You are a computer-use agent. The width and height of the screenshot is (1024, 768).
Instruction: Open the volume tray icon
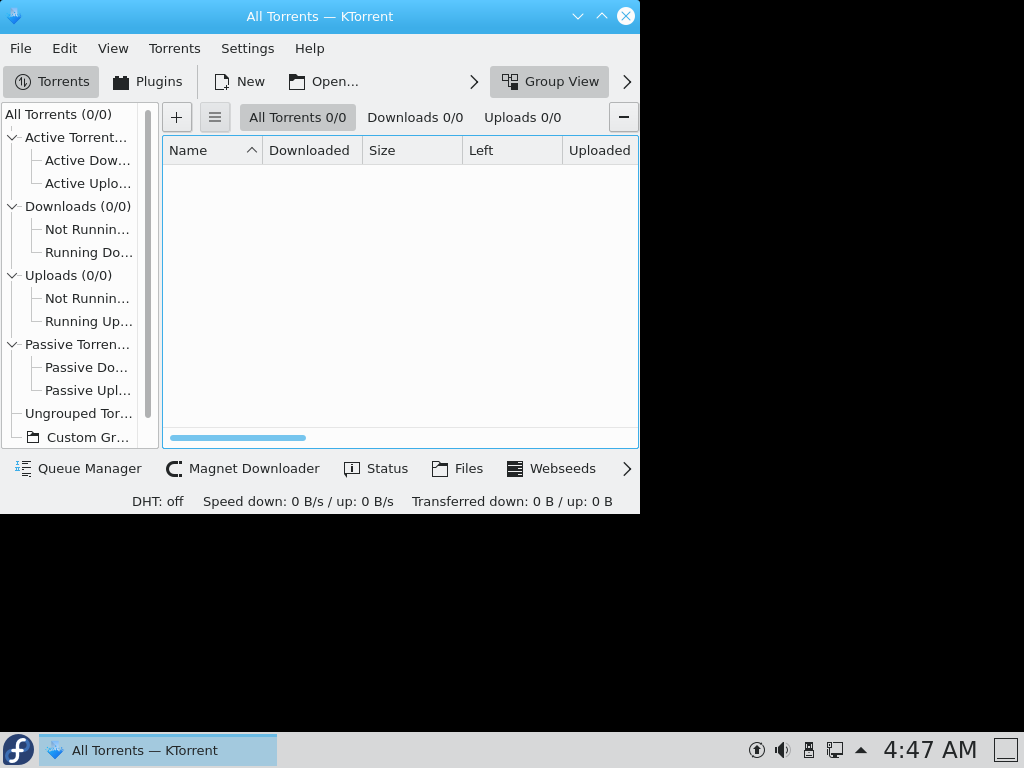tap(782, 750)
